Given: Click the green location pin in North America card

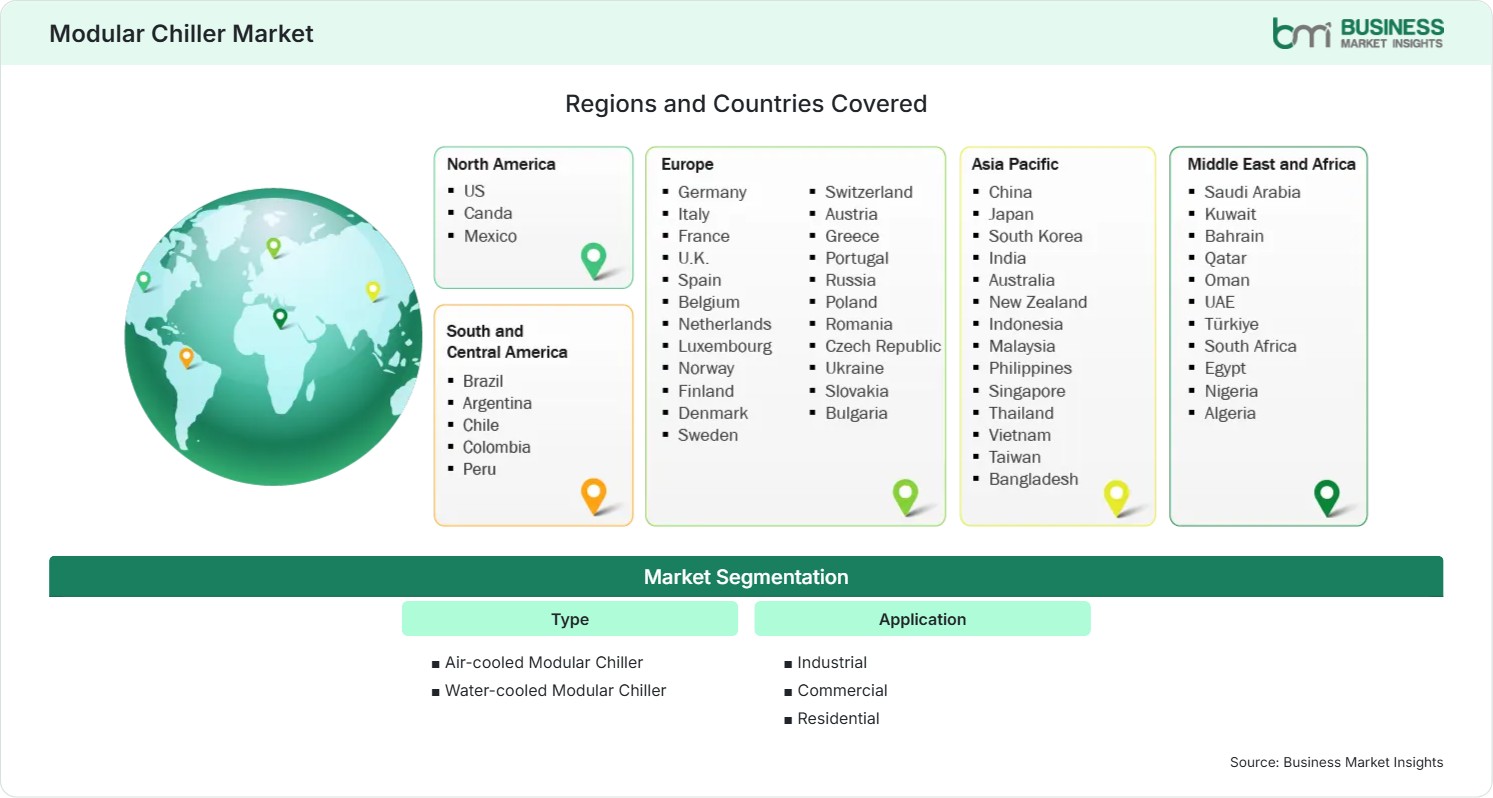Looking at the screenshot, I should 594,261.
